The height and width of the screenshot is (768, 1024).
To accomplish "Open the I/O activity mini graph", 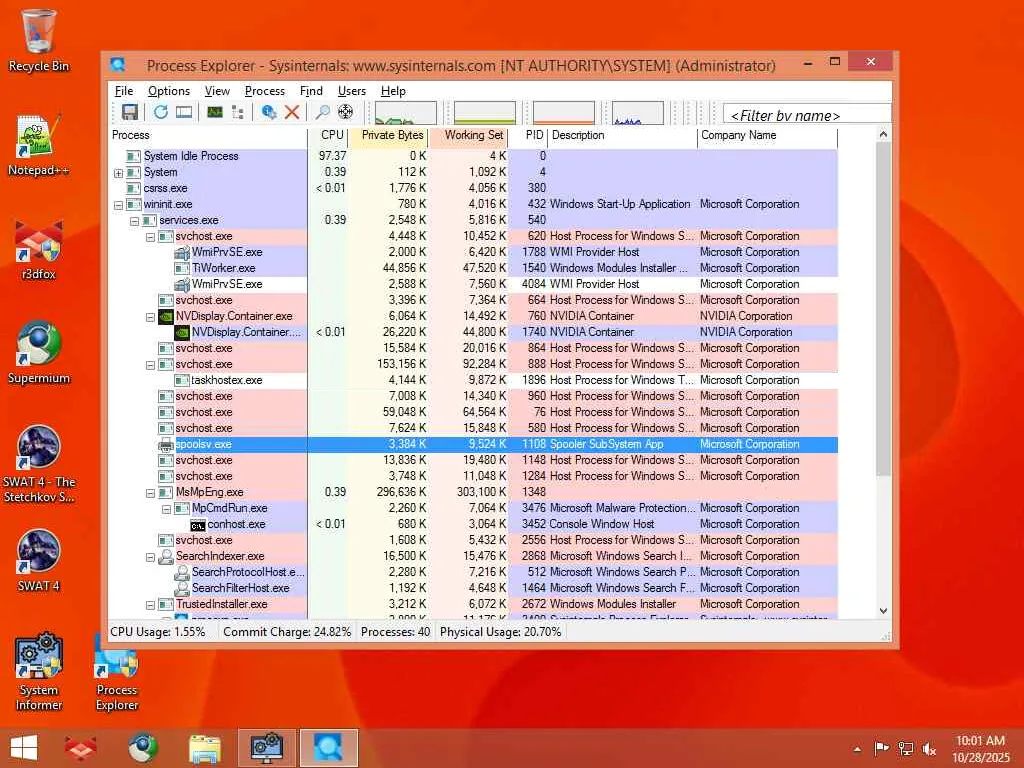I will pyautogui.click(x=638, y=113).
